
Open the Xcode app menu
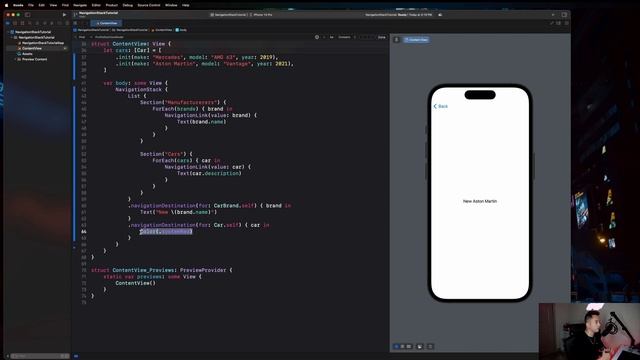18,5
